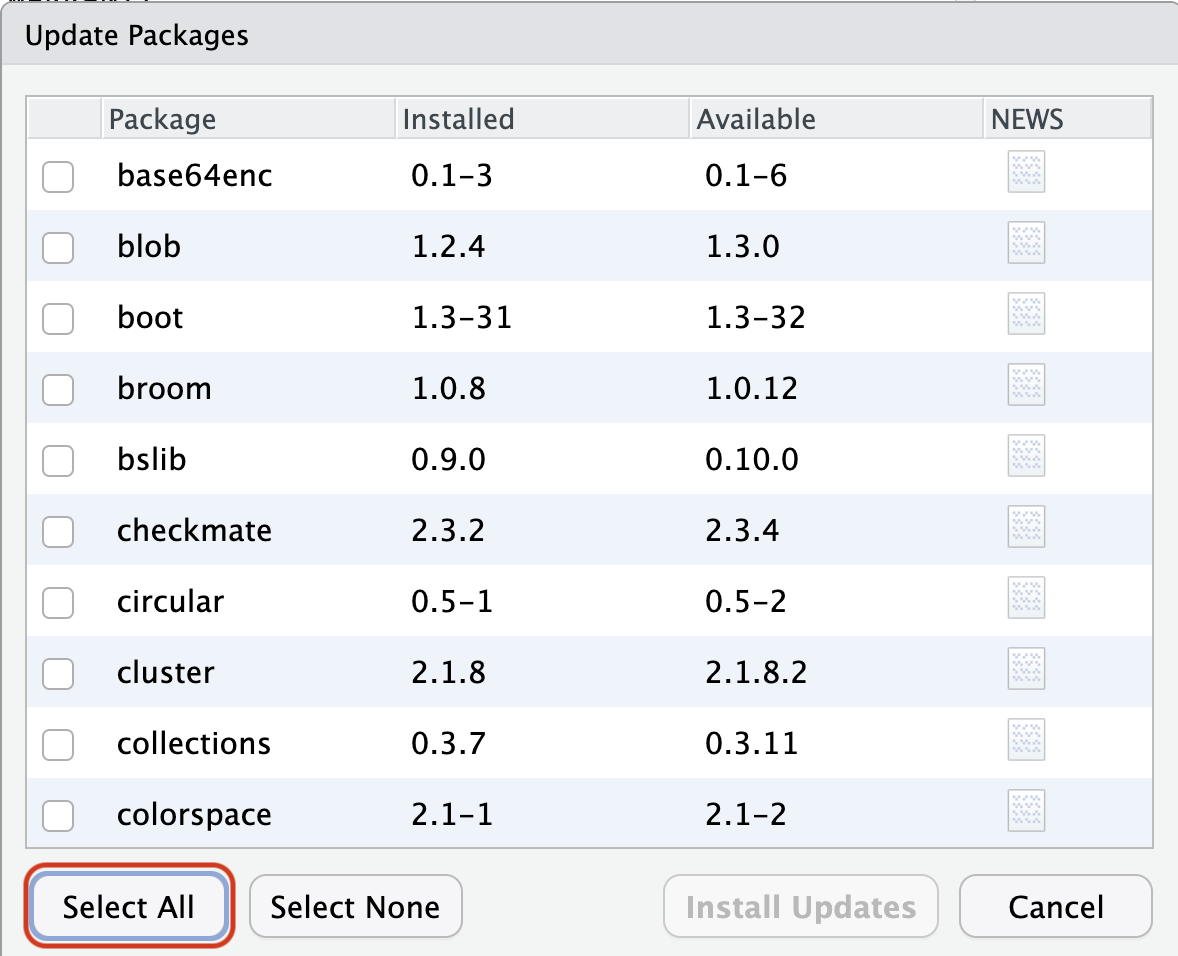
Task: View colorspace update NEWS
Action: coord(1025,810)
